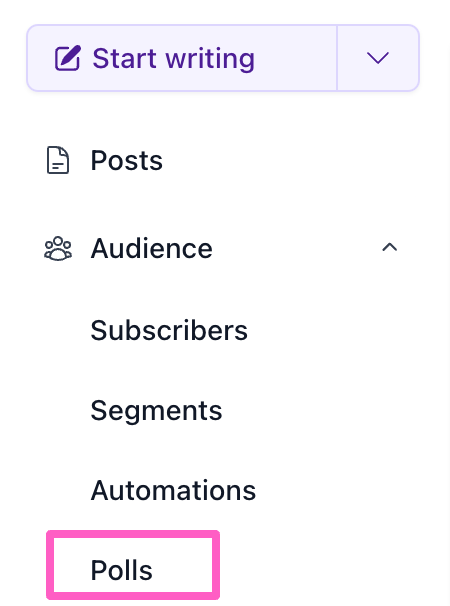This screenshot has width=450, height=606.
Task: Click the word Audience in sidebar
Action: click(x=152, y=248)
